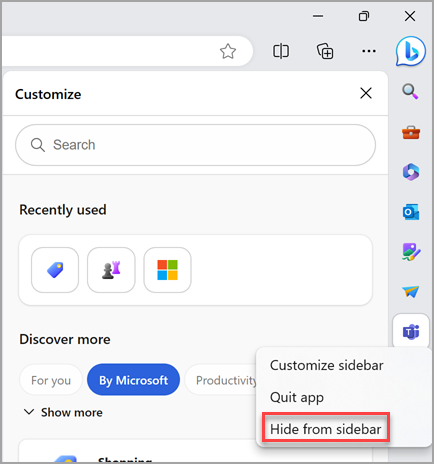The height and width of the screenshot is (464, 434).
Task: Add this page to favorites star
Action: point(228,51)
